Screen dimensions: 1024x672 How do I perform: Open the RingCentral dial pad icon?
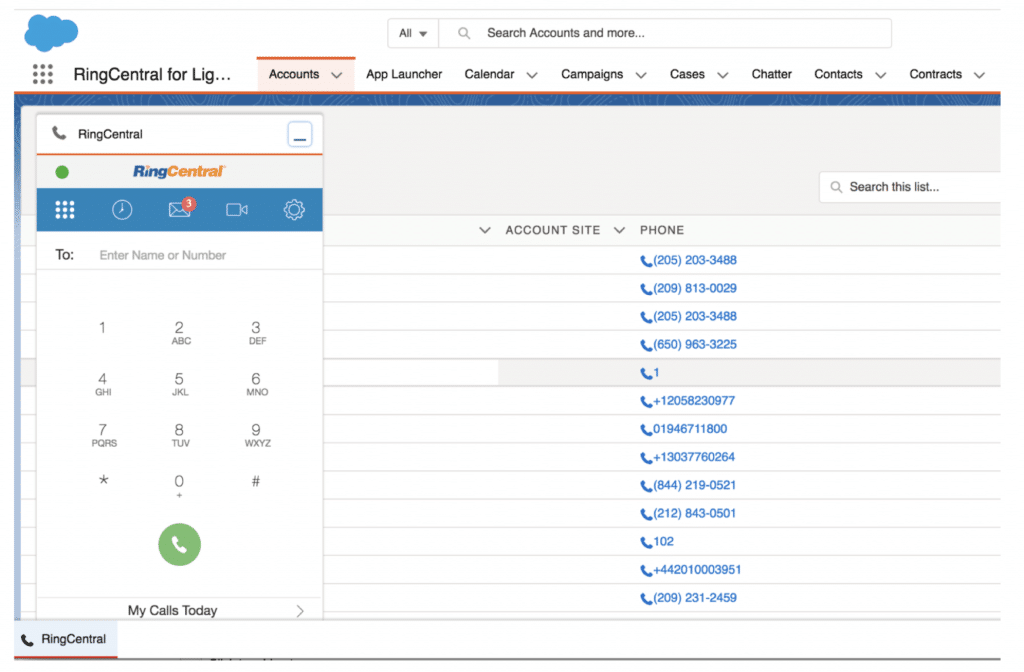click(x=65, y=210)
